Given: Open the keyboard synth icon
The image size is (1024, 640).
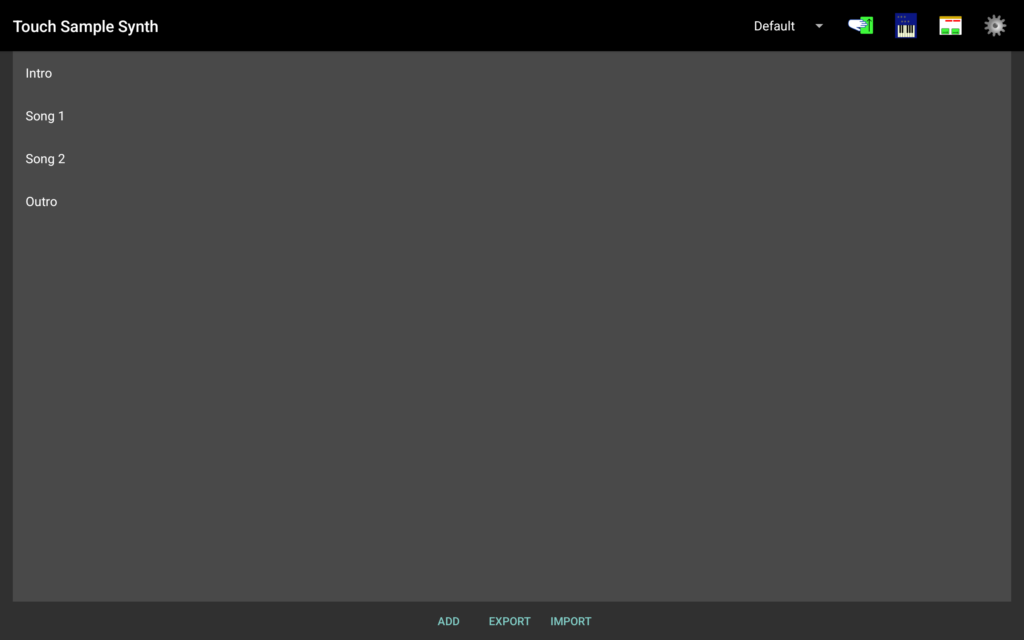Looking at the screenshot, I should 906,26.
